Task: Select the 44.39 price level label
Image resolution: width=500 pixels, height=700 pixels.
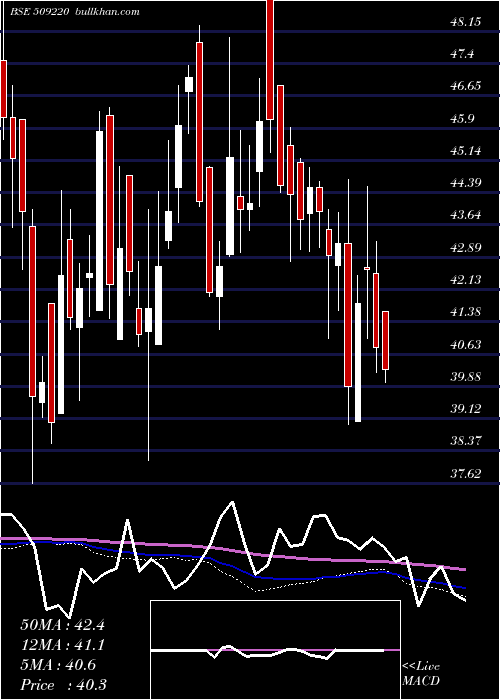Action: click(466, 183)
